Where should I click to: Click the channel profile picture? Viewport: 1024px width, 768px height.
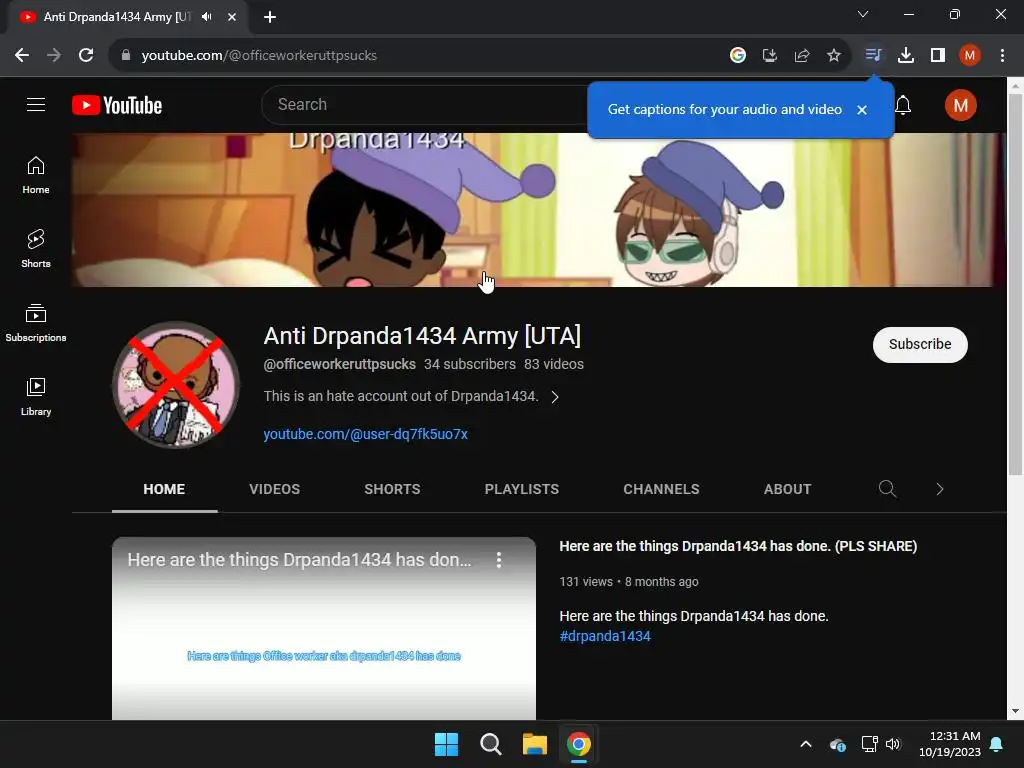tap(176, 385)
